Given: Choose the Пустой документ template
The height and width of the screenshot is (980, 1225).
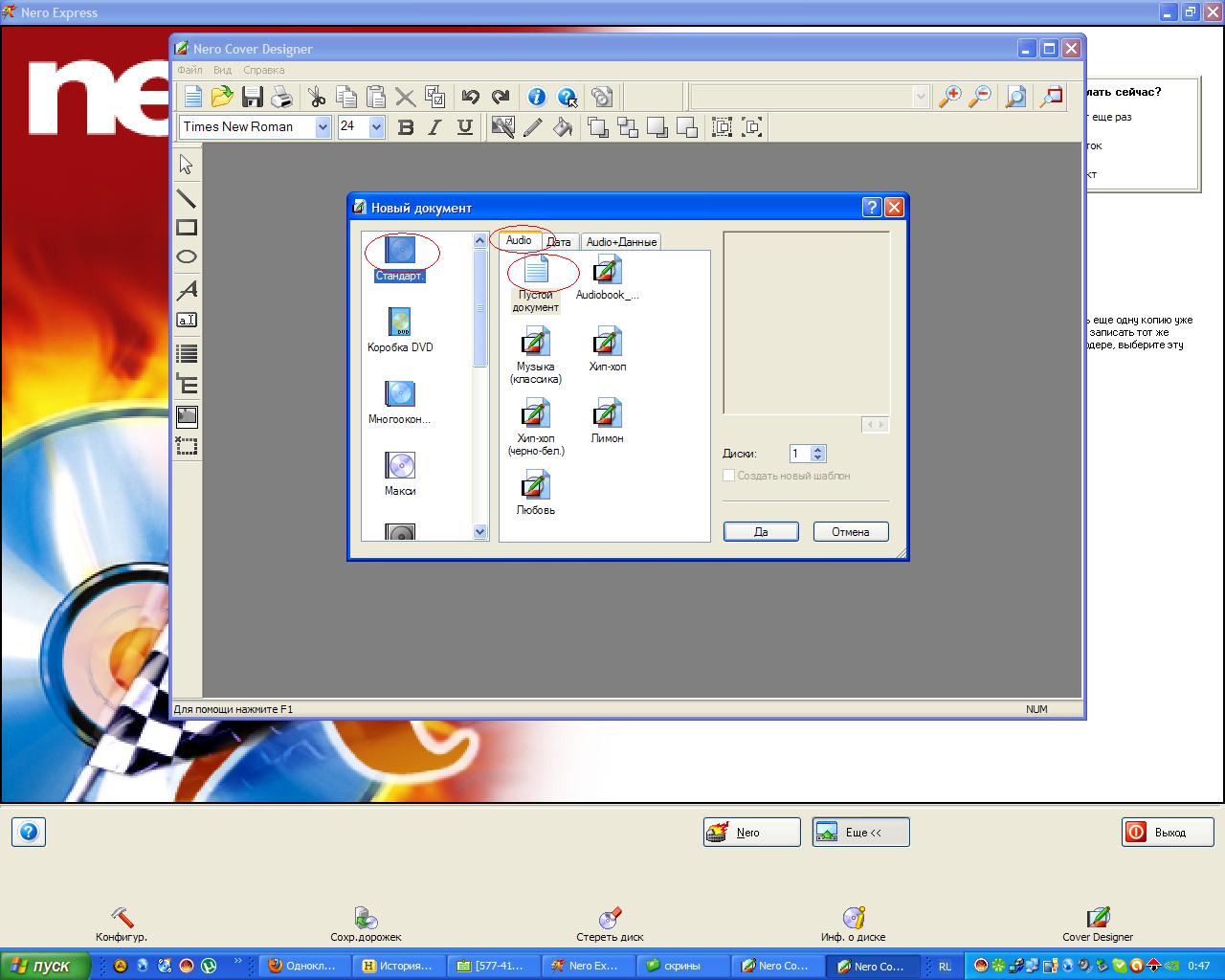Looking at the screenshot, I should click(x=535, y=284).
